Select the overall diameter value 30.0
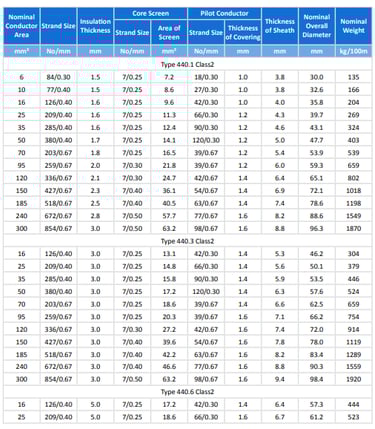Screen dimensions: 375x429 316,77
